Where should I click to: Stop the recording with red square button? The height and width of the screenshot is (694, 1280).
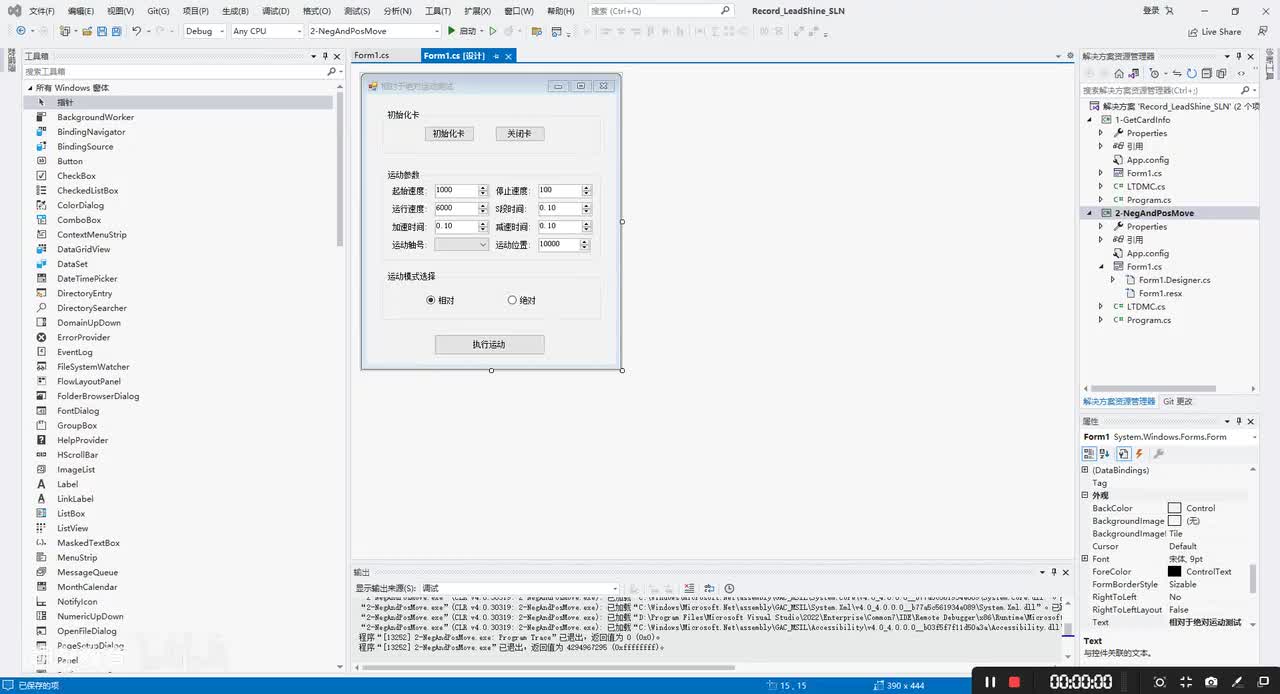(x=1014, y=682)
